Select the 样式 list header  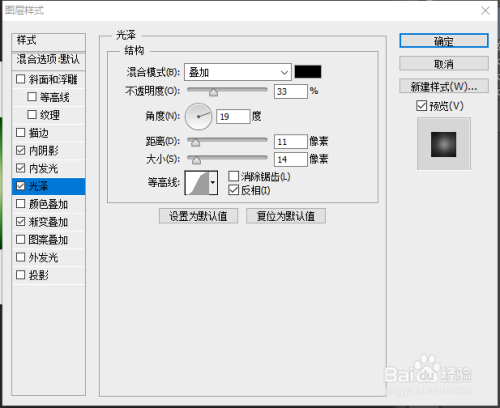[x=48, y=42]
